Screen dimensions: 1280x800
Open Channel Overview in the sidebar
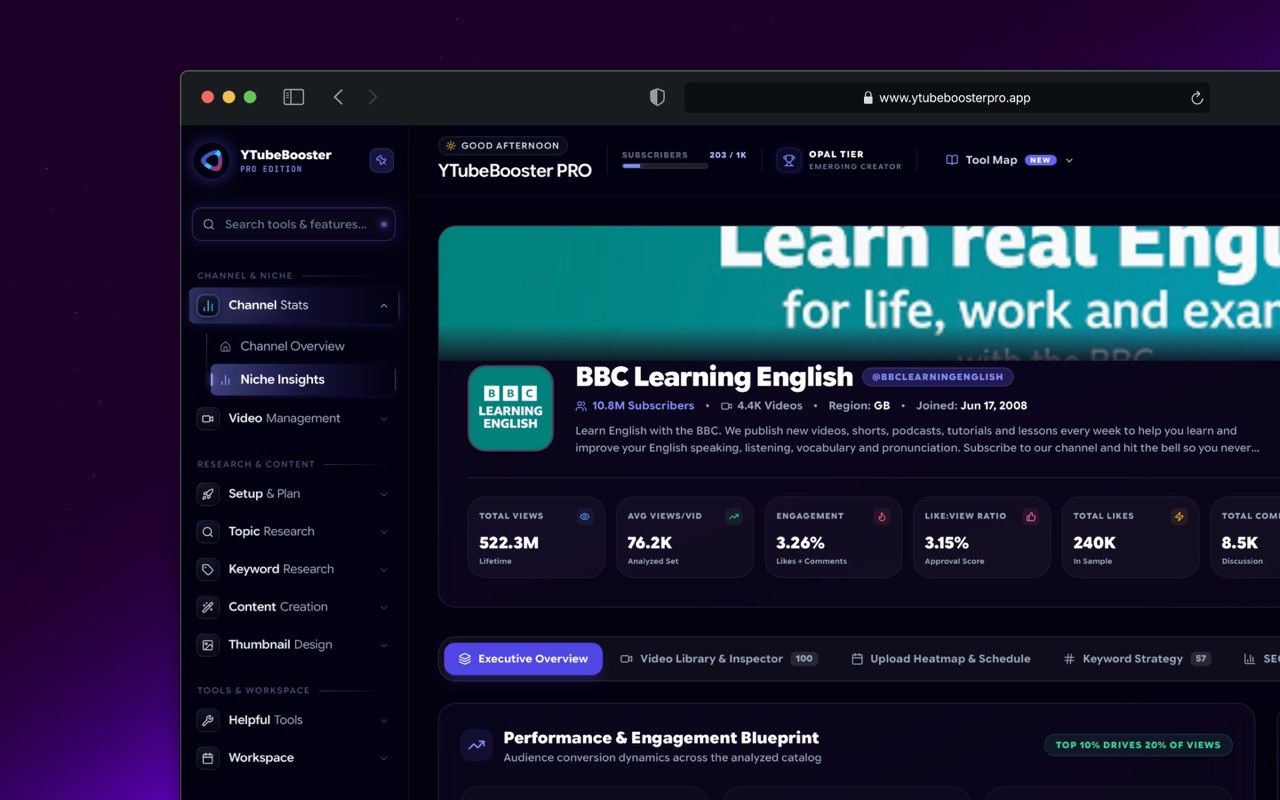(x=292, y=346)
